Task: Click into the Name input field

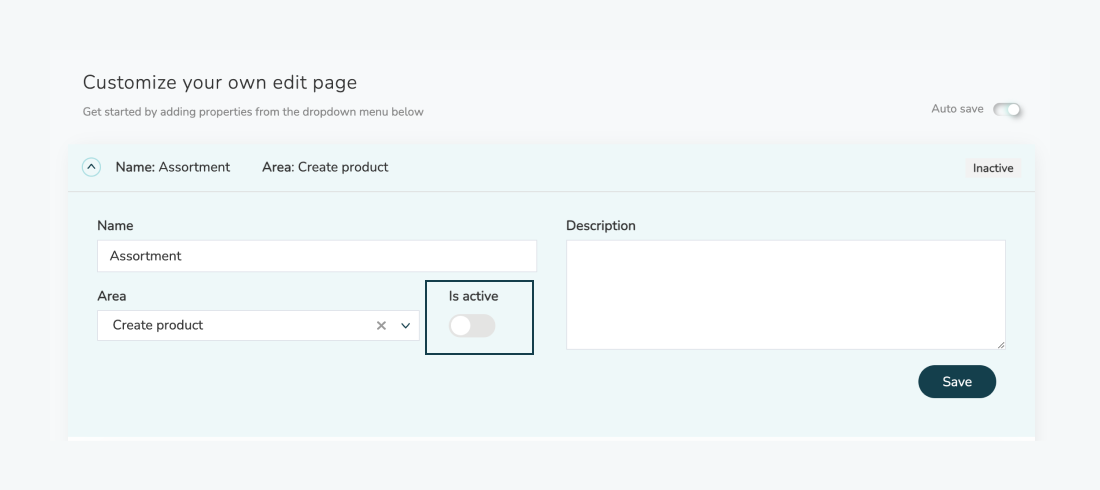Action: tap(317, 256)
